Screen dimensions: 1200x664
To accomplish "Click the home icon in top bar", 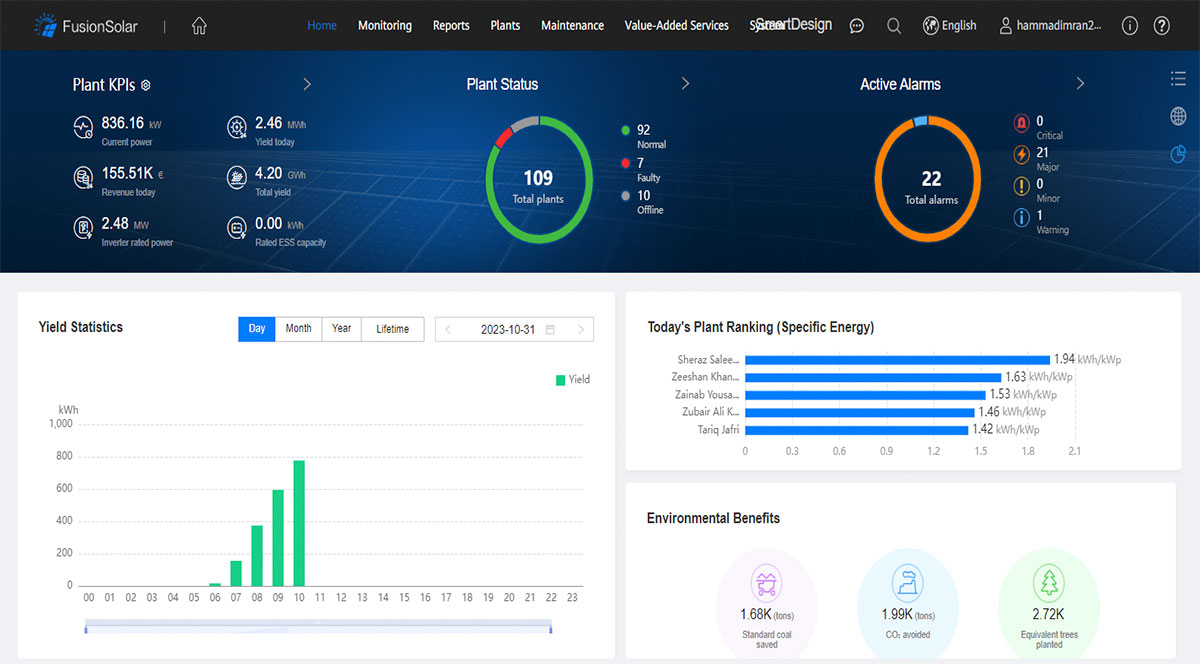I will click(199, 26).
